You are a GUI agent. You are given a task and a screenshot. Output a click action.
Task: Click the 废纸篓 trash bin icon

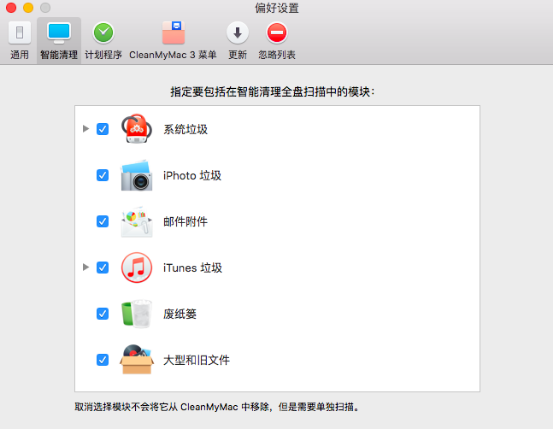pos(137,314)
